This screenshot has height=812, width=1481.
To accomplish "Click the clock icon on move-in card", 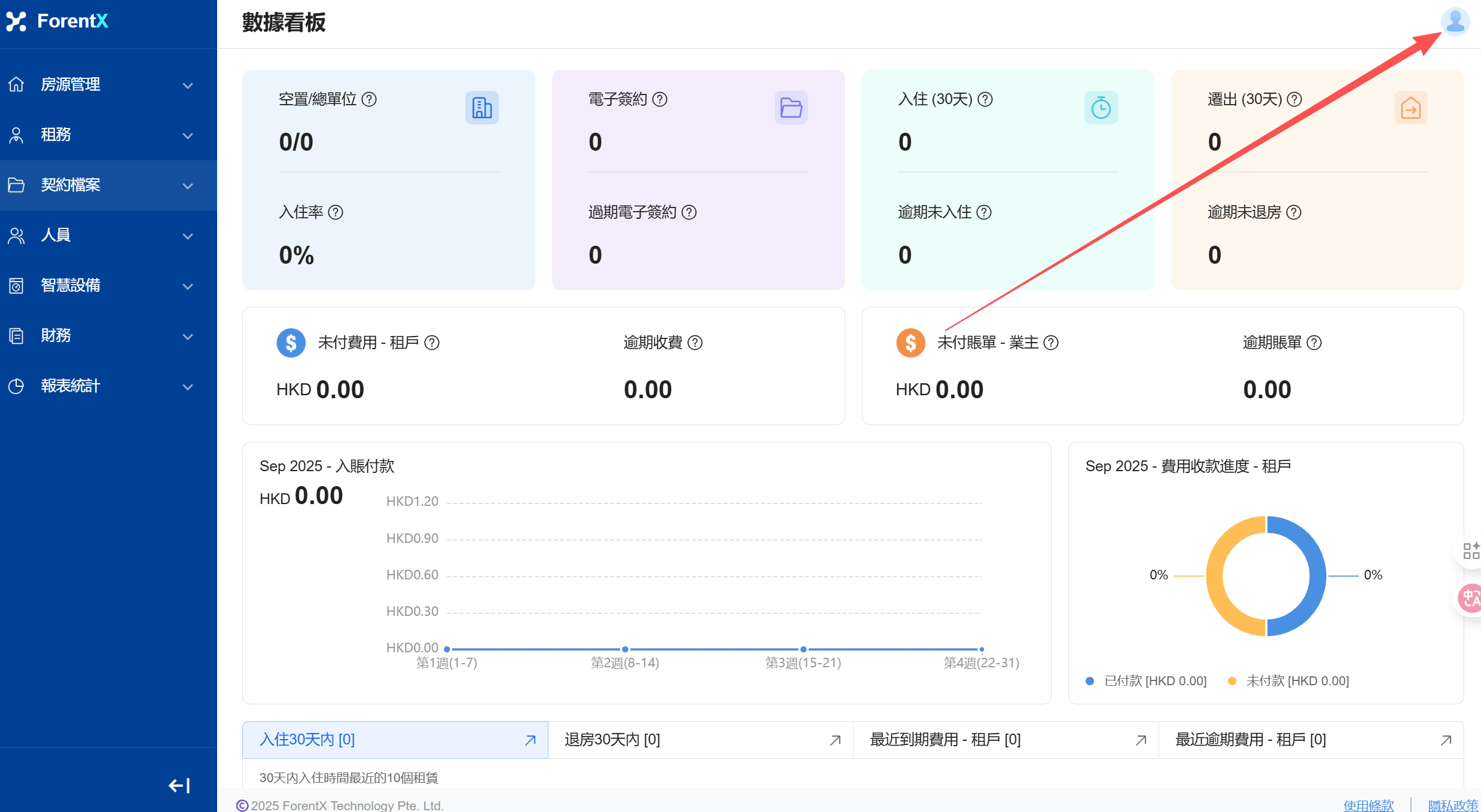I will 1101,108.
